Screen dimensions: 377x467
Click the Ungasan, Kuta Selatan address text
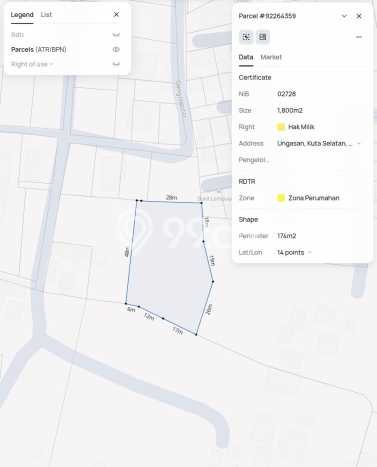314,144
